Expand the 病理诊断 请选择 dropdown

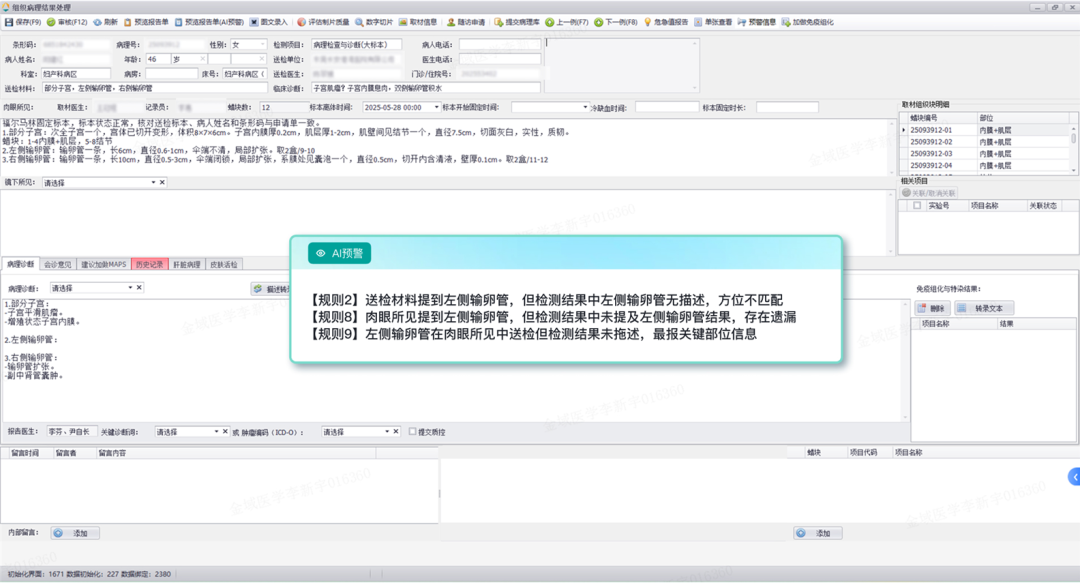click(x=130, y=287)
